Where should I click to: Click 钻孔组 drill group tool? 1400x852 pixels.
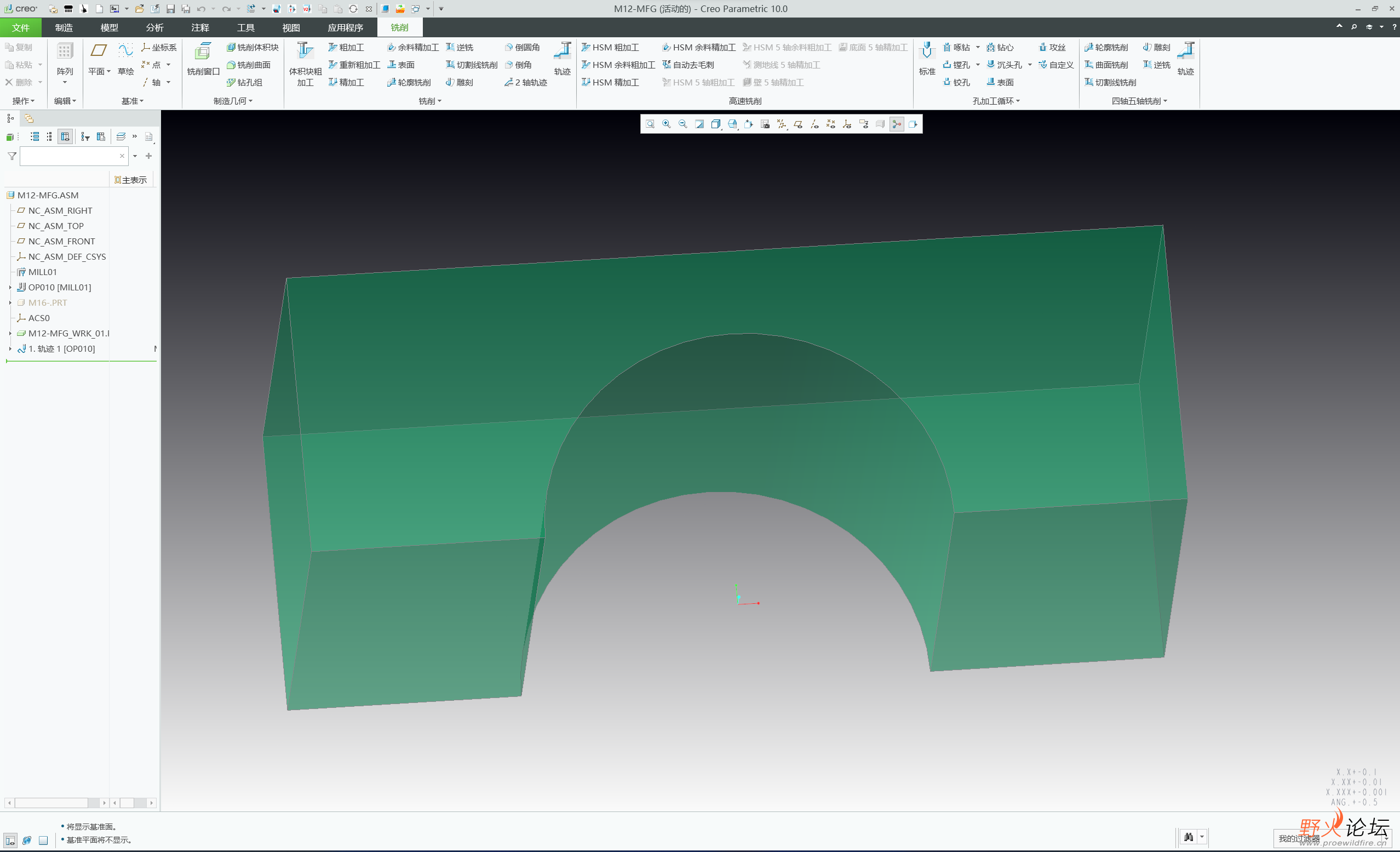244,82
